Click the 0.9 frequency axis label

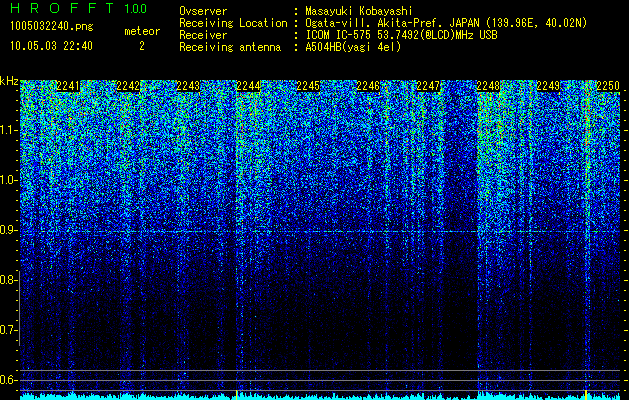click(x=9, y=230)
